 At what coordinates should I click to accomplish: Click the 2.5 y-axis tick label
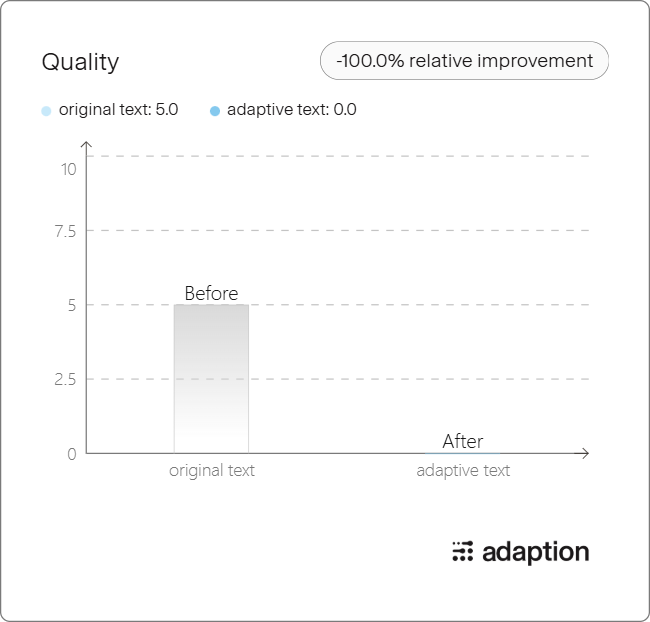click(65, 379)
